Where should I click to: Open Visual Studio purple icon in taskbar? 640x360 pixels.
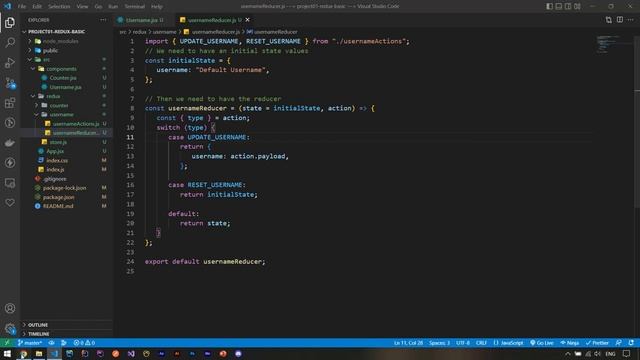(x=131, y=354)
